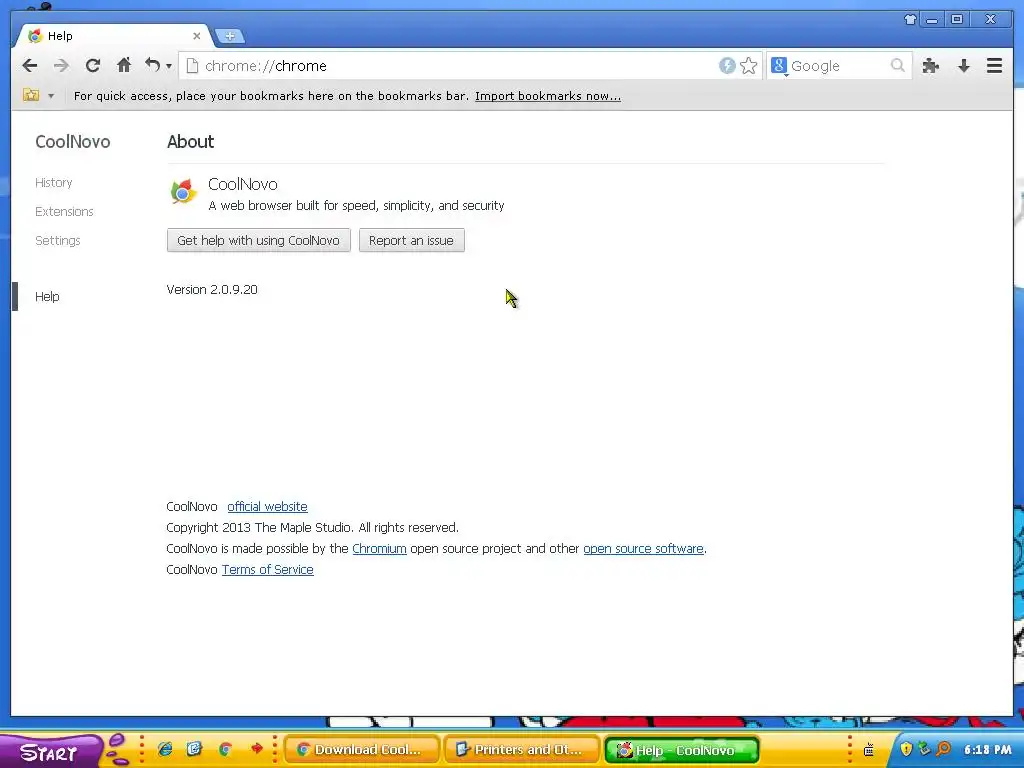Click the bookmarks folder icon
Viewport: 1024px width, 768px height.
tap(31, 95)
